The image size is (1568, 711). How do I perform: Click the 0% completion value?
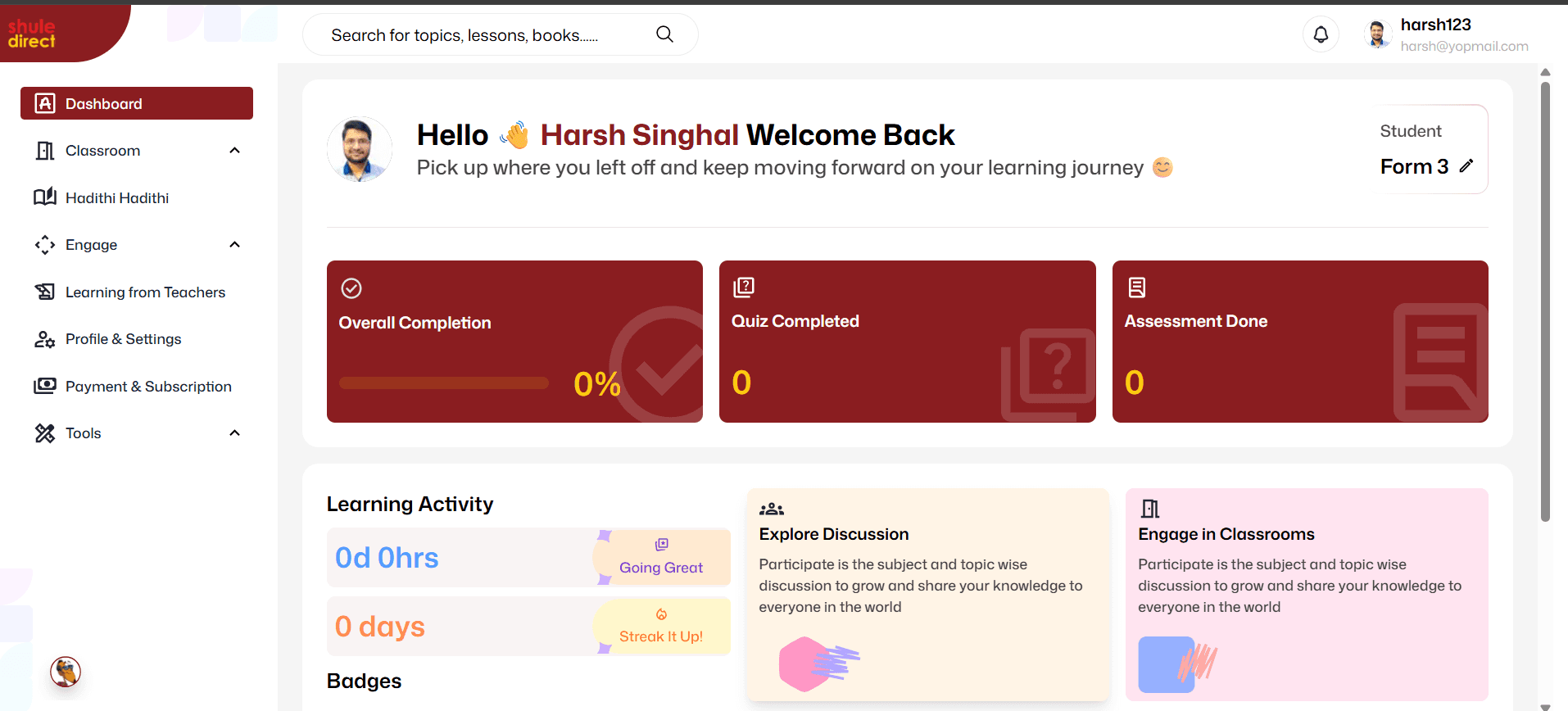(597, 384)
